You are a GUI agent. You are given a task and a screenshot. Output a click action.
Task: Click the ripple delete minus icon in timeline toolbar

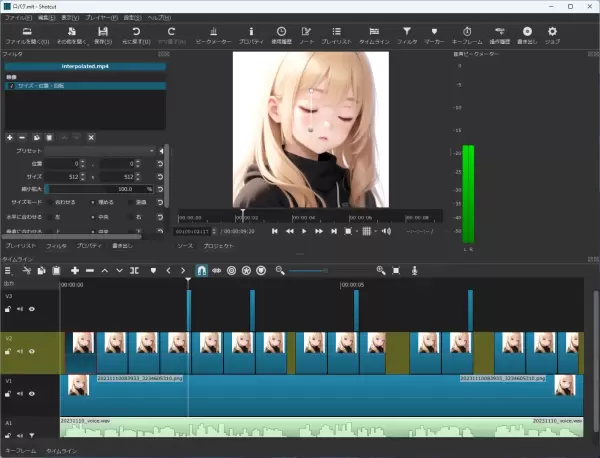coord(90,271)
